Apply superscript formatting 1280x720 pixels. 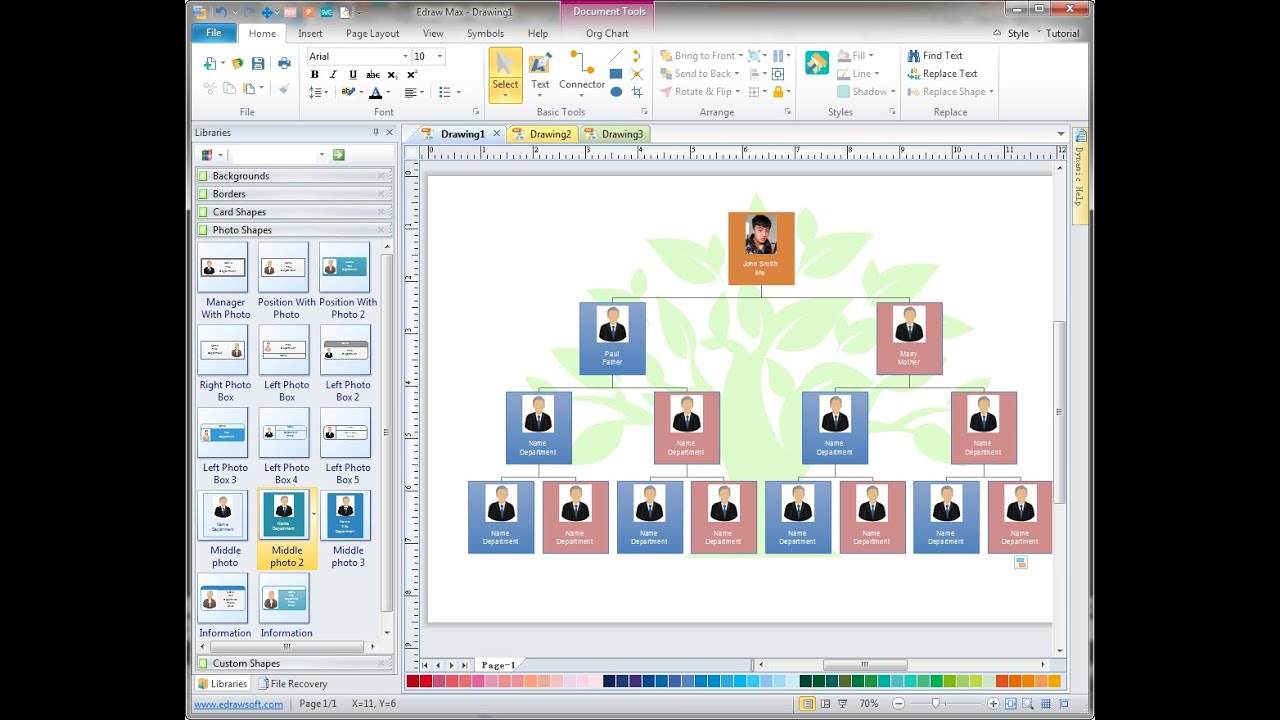coord(411,74)
